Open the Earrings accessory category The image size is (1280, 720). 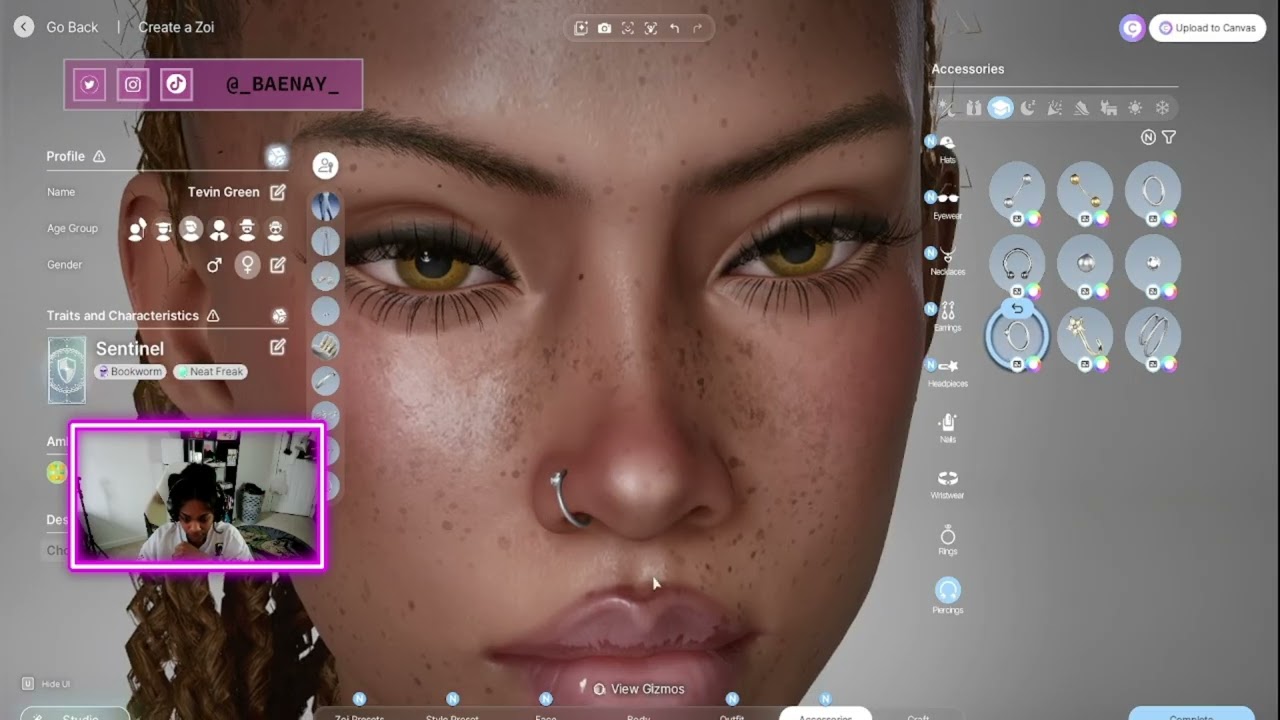tap(947, 316)
